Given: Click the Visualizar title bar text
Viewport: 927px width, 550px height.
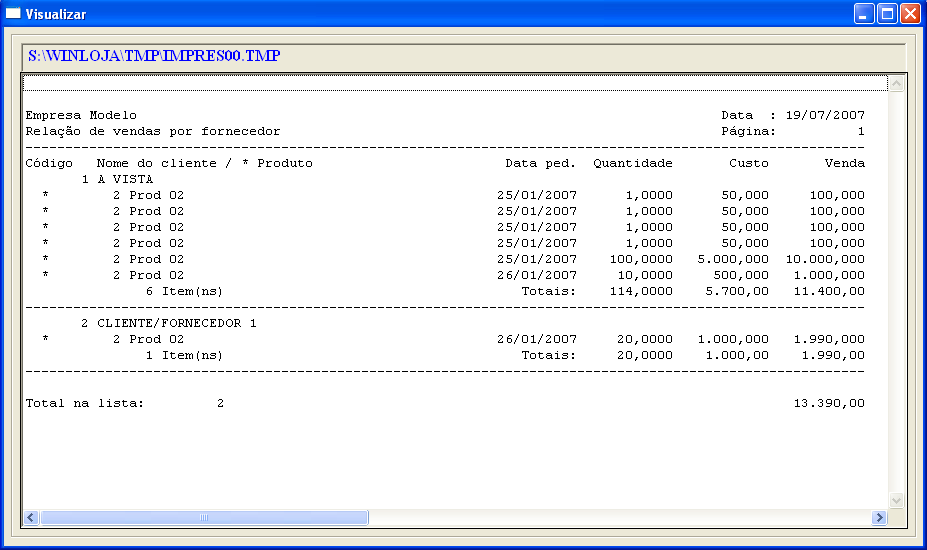Looking at the screenshot, I should [x=56, y=14].
